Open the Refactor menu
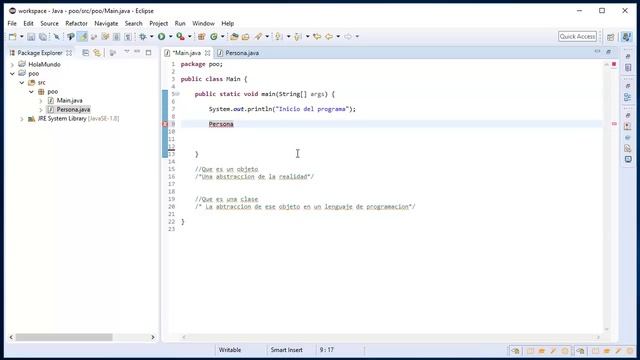 (x=76, y=23)
